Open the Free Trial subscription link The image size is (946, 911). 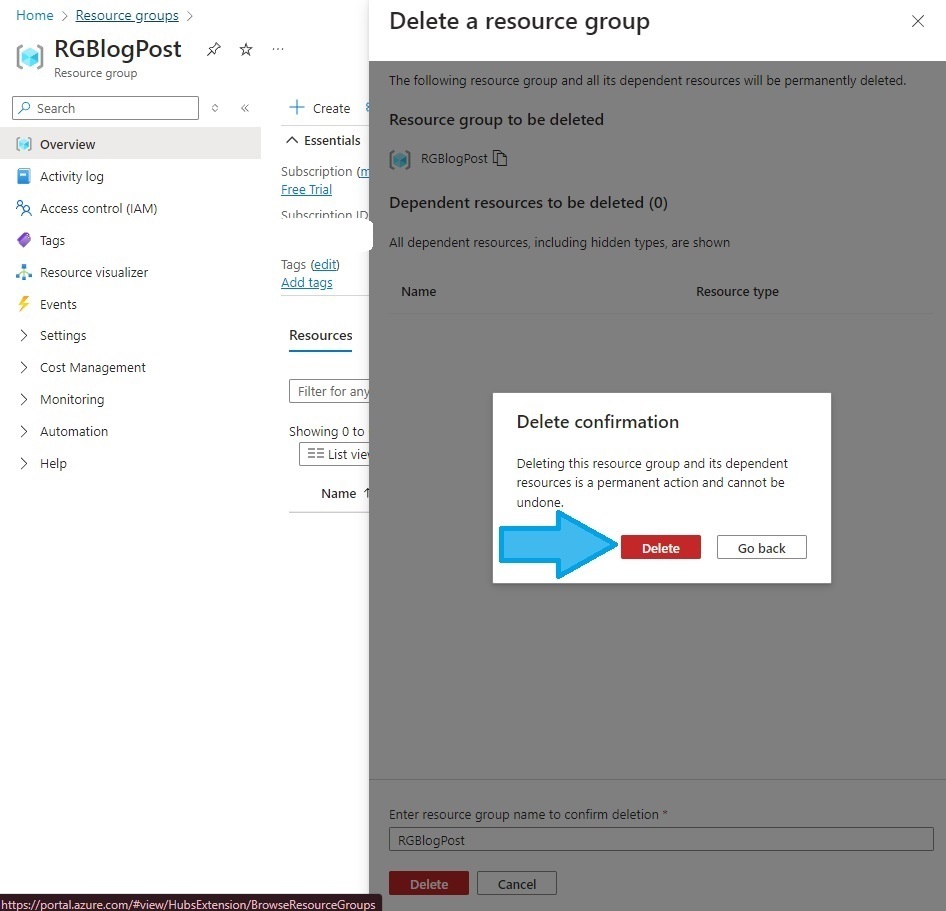coord(306,189)
